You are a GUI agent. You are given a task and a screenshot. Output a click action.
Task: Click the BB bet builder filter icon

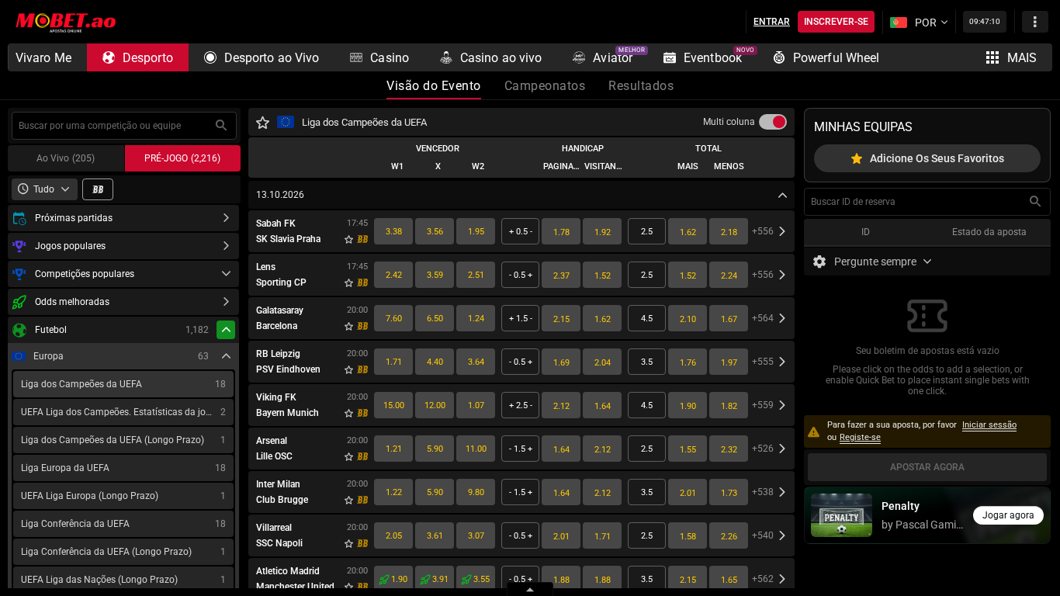tap(97, 189)
